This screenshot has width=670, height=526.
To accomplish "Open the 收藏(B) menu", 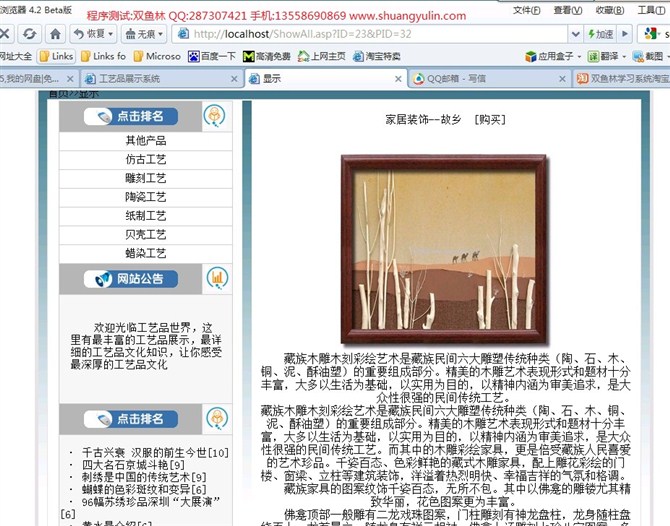I will (x=610, y=10).
